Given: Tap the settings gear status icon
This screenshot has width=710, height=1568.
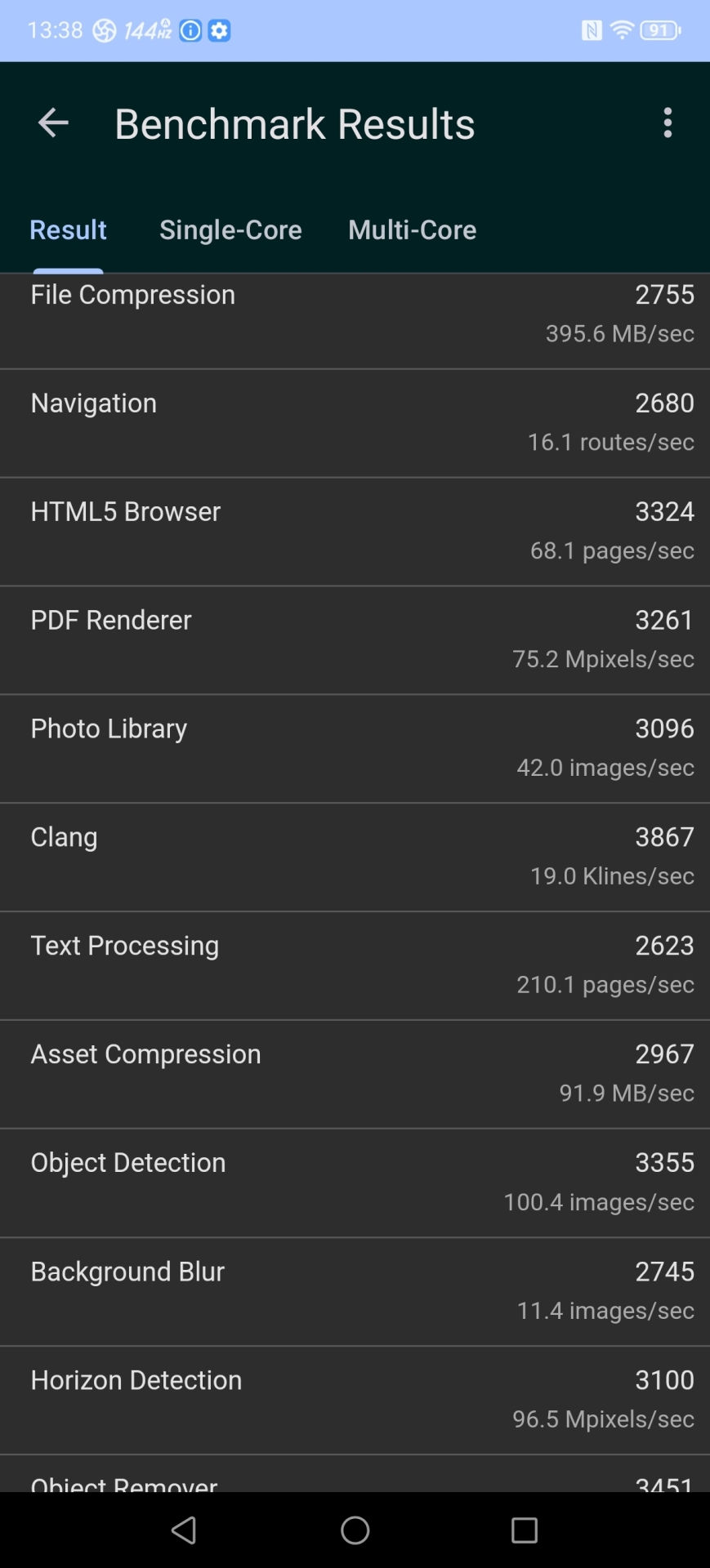Looking at the screenshot, I should click(x=219, y=31).
